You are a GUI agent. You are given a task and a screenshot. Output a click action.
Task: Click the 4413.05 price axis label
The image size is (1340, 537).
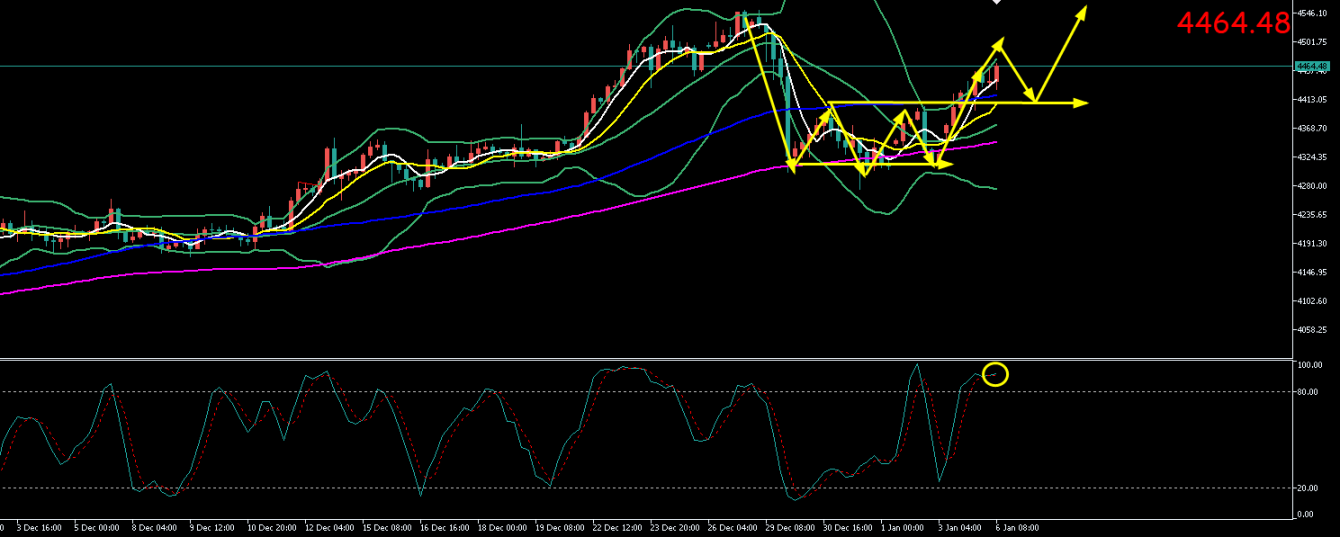coord(1311,100)
